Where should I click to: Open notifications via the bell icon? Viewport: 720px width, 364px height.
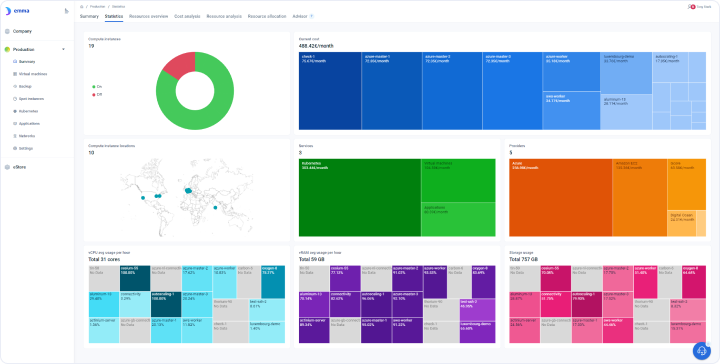click(691, 6)
